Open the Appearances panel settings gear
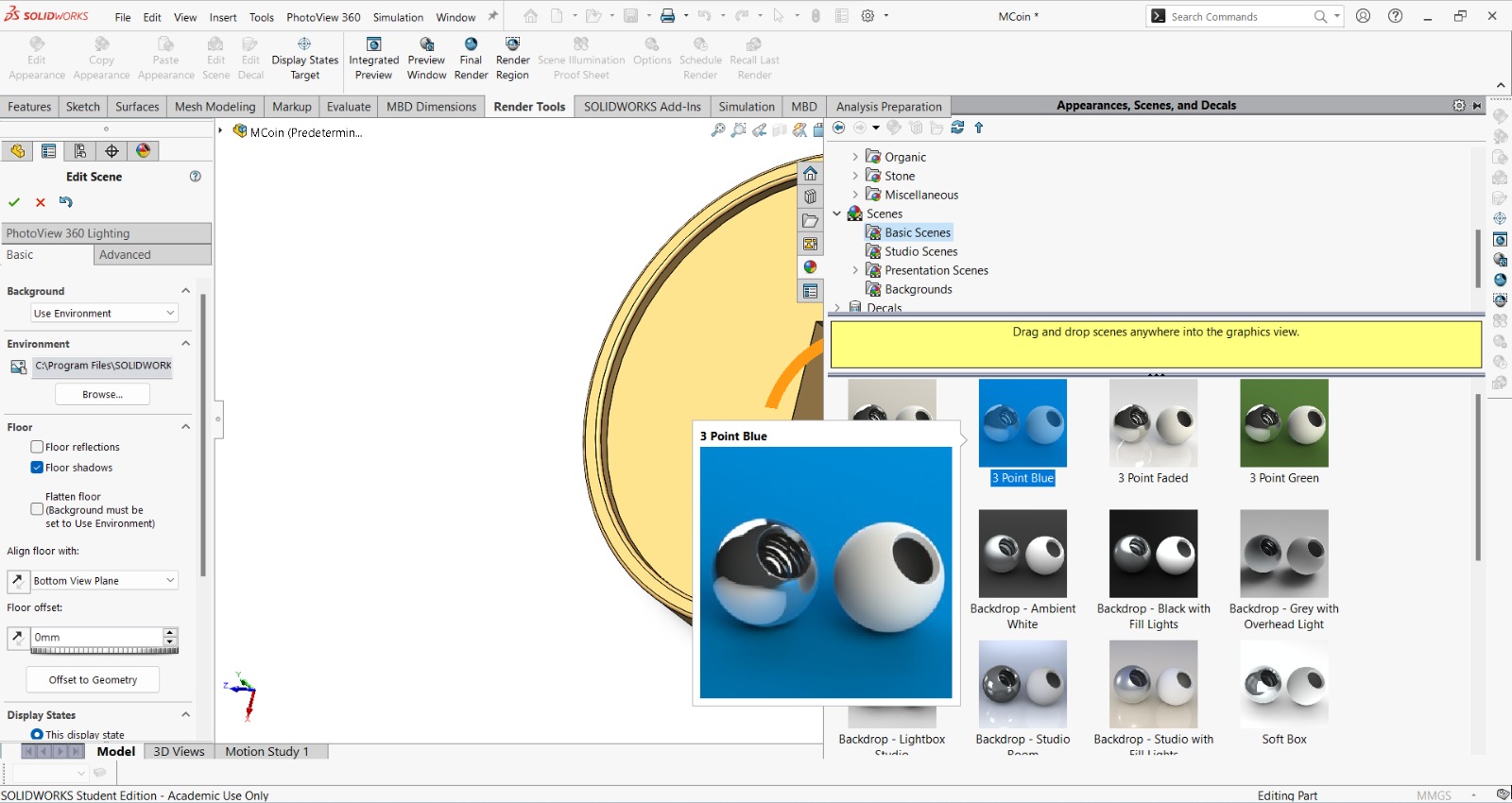1512x803 pixels. coord(1459,106)
